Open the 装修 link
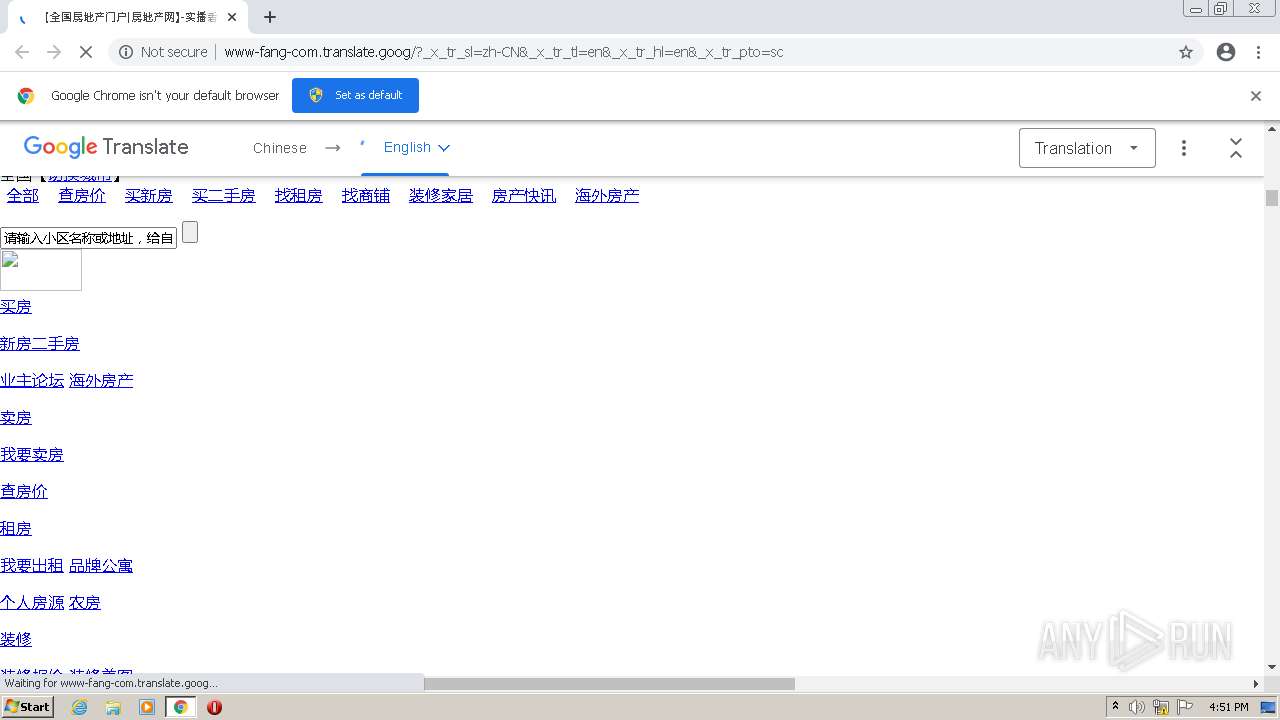Image resolution: width=1280 pixels, height=720 pixels. (x=16, y=640)
